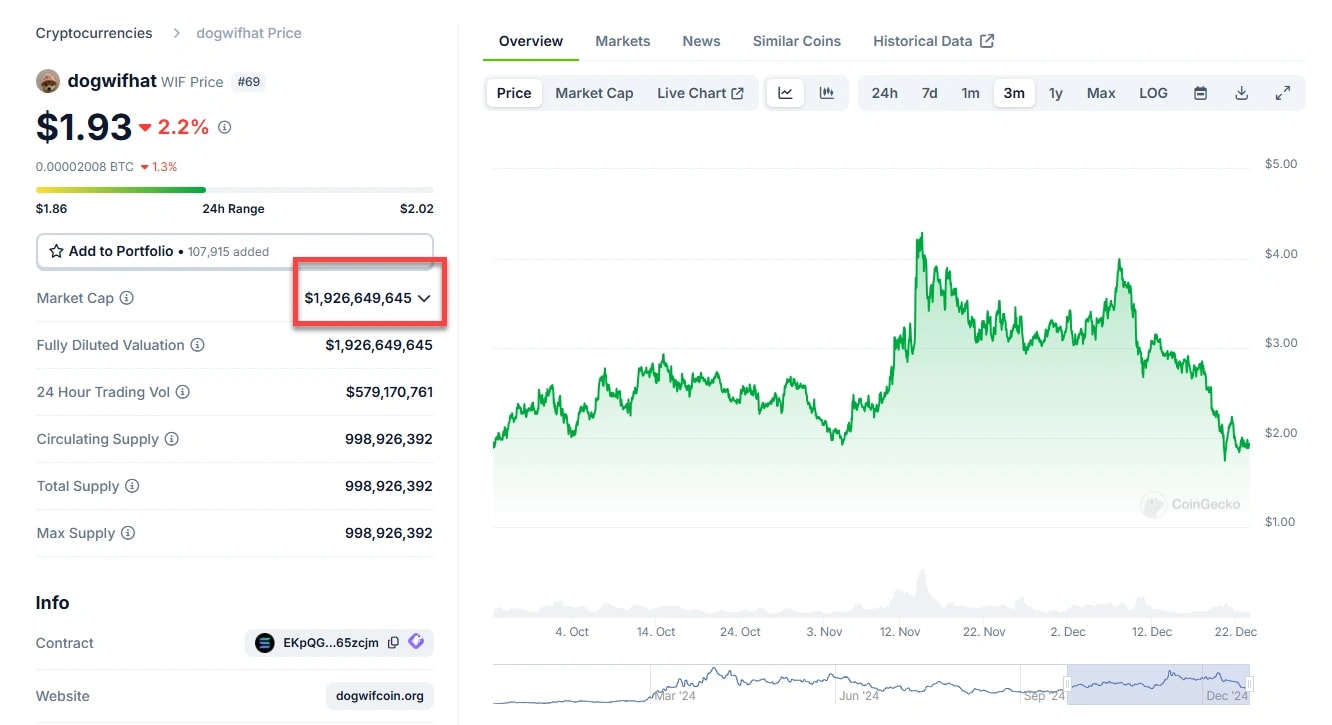This screenshot has height=725, width=1332.
Task: Click the #69 rank badge
Action: [248, 81]
